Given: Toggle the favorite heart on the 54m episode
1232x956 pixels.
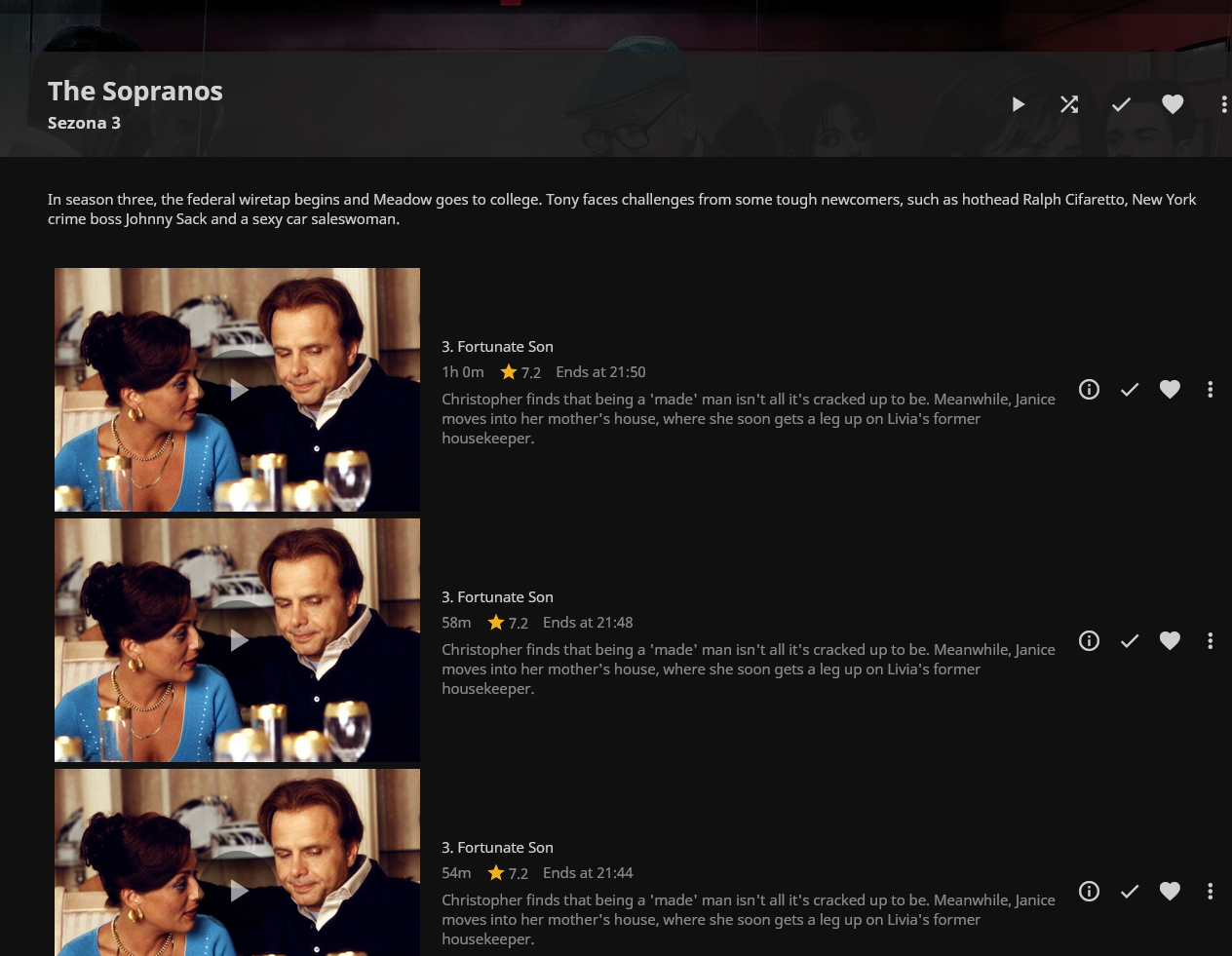Looking at the screenshot, I should pos(1170,891).
